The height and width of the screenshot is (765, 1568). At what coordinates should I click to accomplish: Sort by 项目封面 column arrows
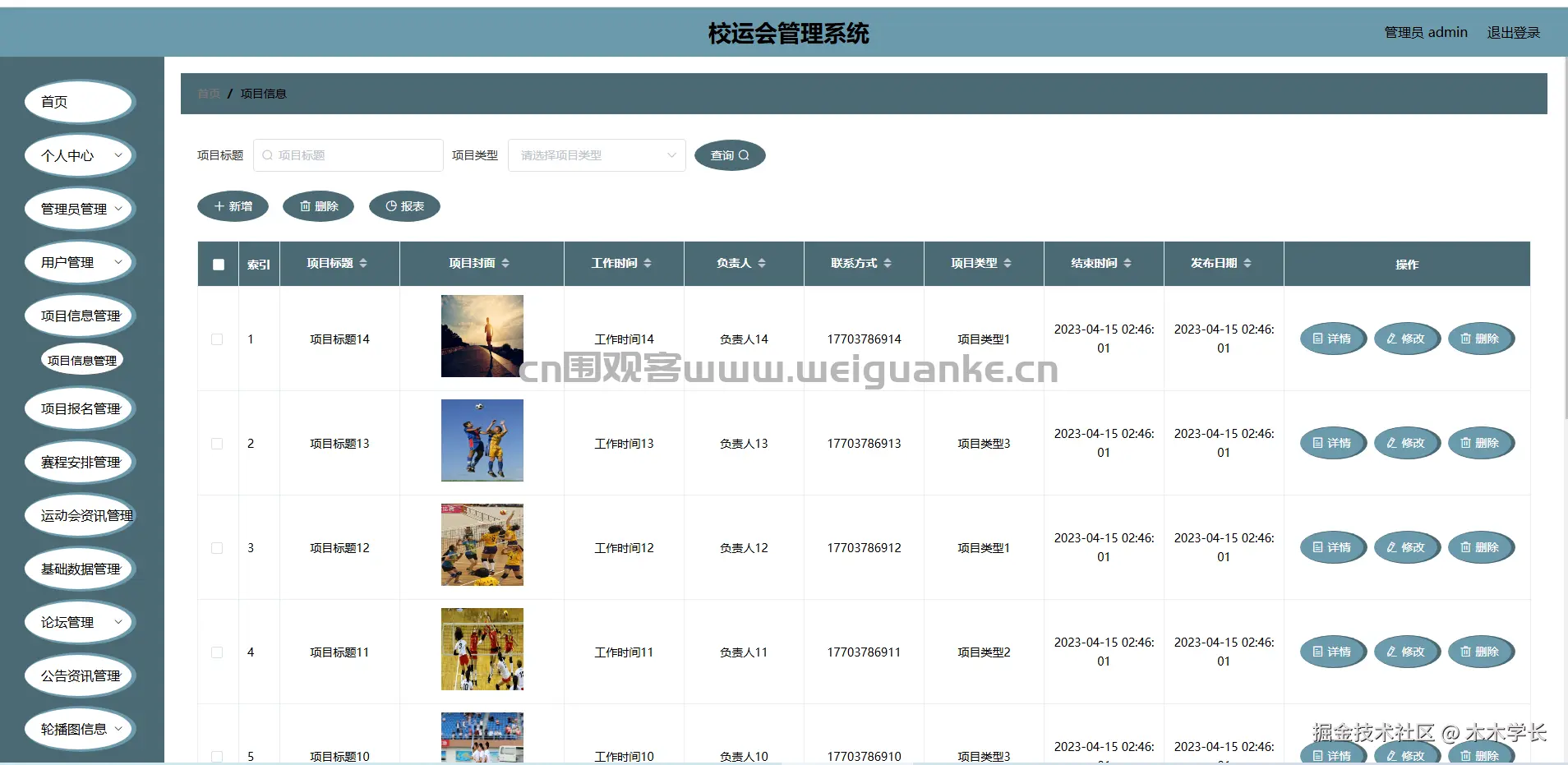505,263
